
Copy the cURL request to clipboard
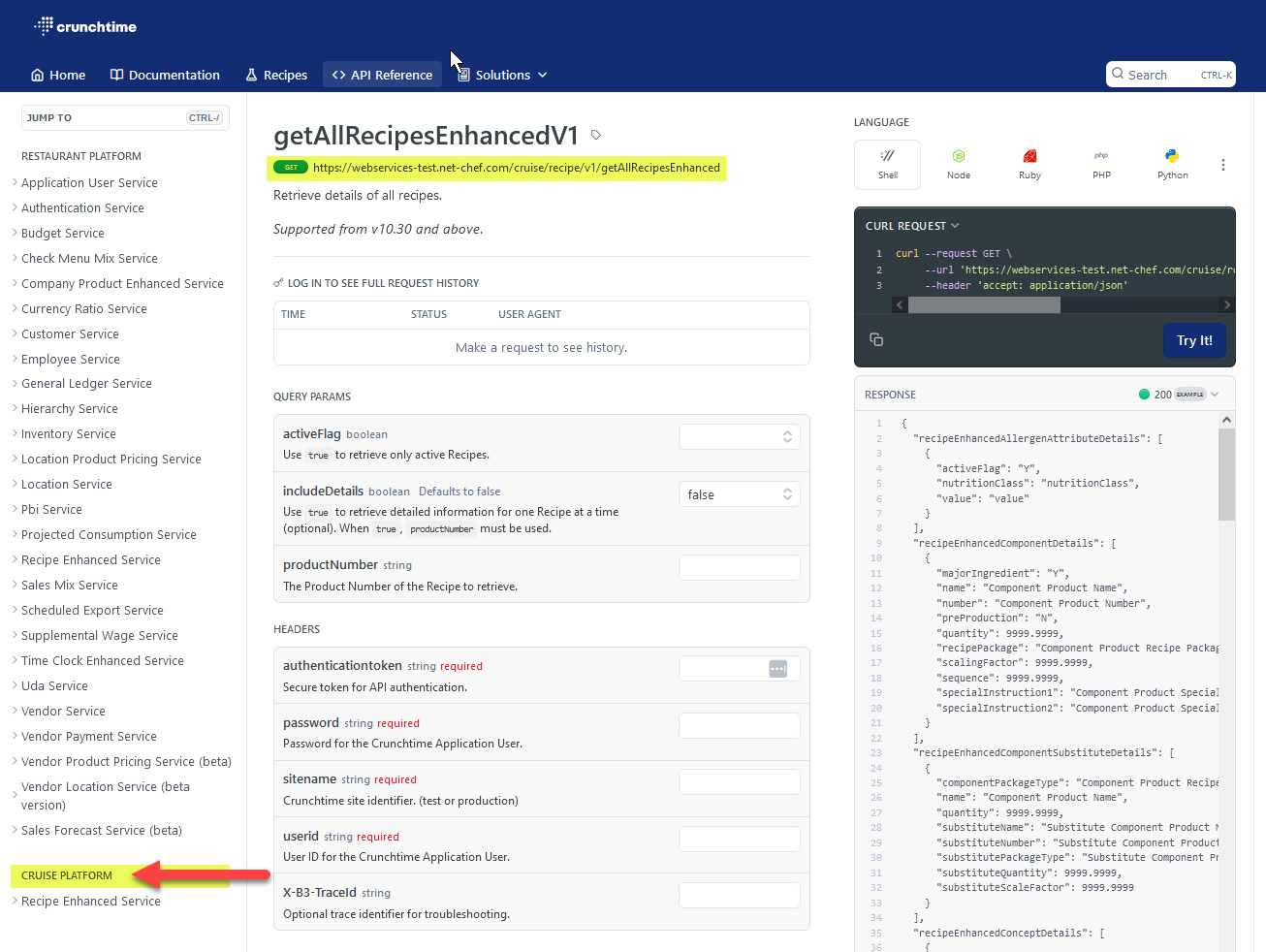tap(876, 339)
